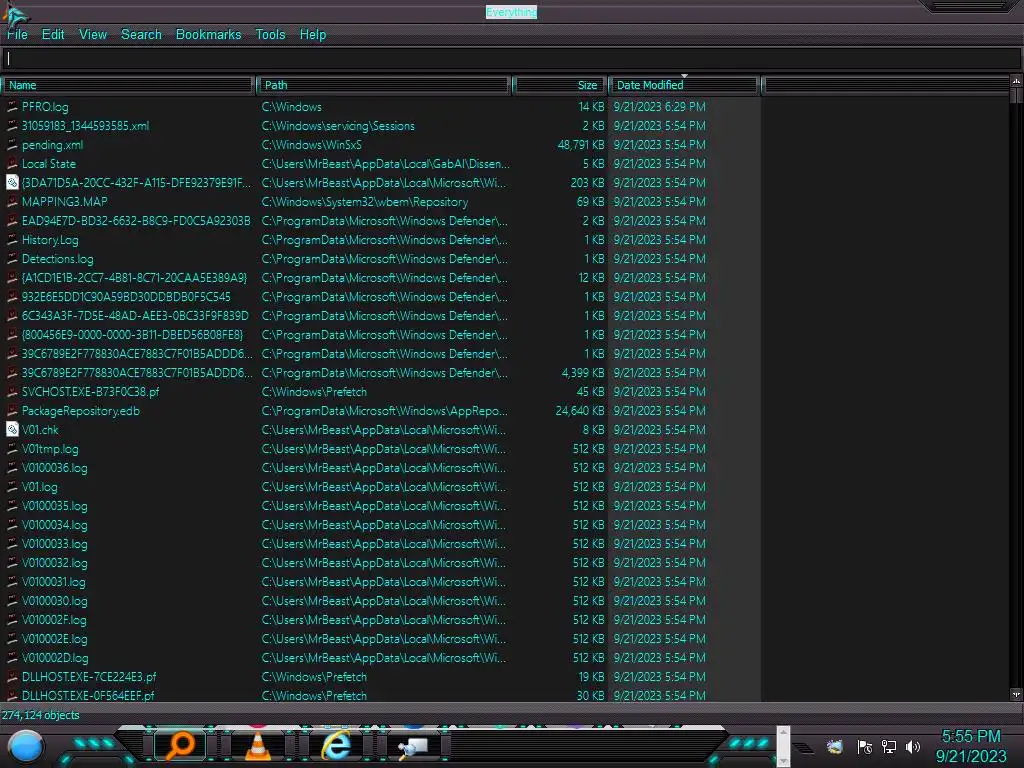Screen dimensions: 1024x768
Task: Click the file icon of SVCHOST.EXE-B73F0C38.pf
Action: pyautogui.click(x=12, y=392)
